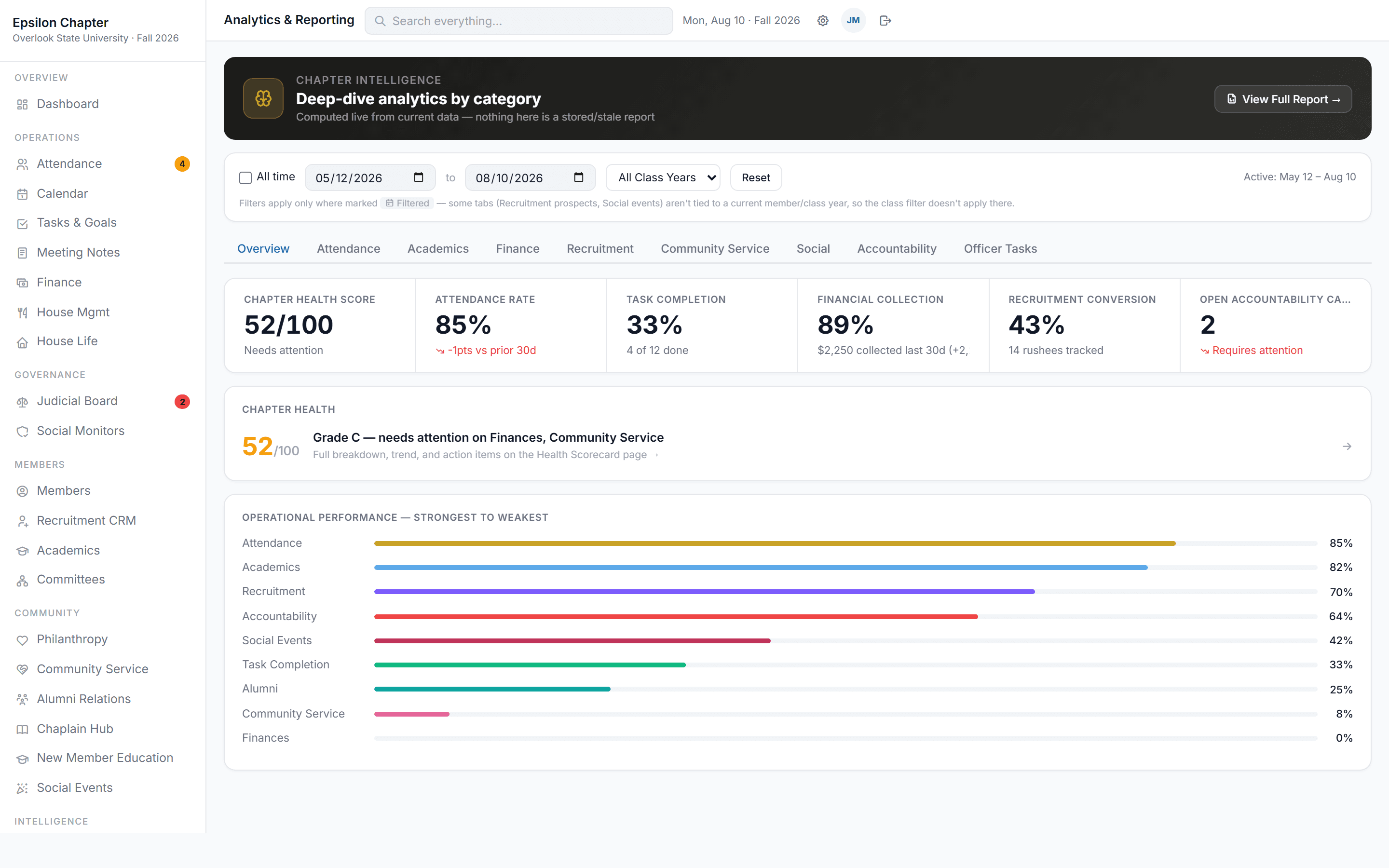Switch to the Attendance analytics tab

click(x=348, y=249)
